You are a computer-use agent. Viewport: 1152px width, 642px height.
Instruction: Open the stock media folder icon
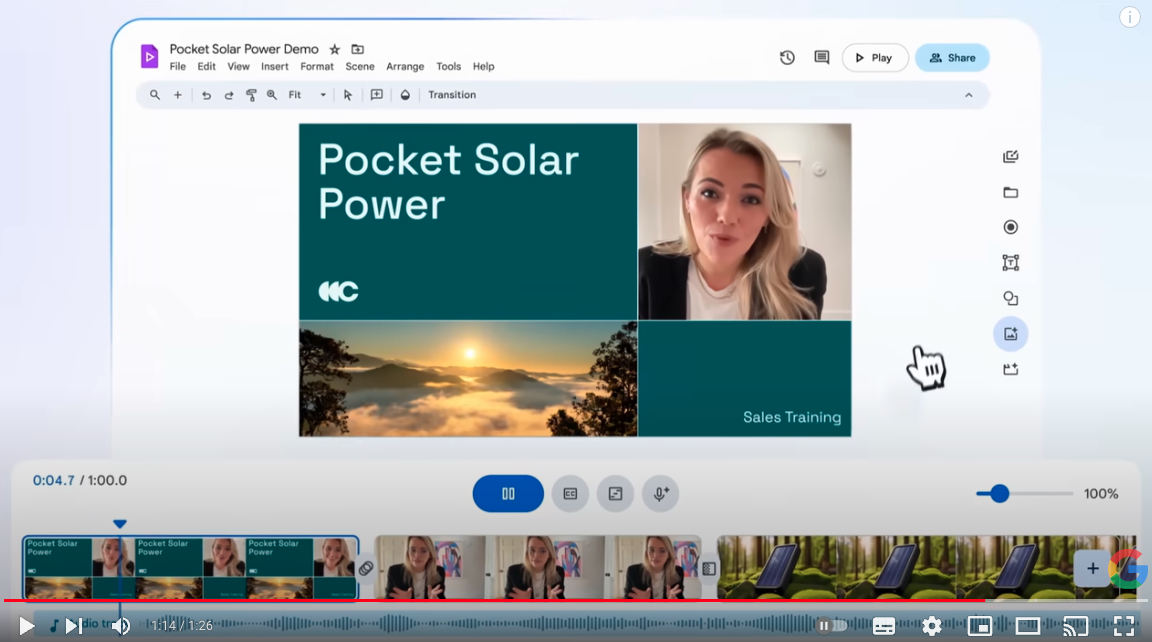[x=1010, y=192]
